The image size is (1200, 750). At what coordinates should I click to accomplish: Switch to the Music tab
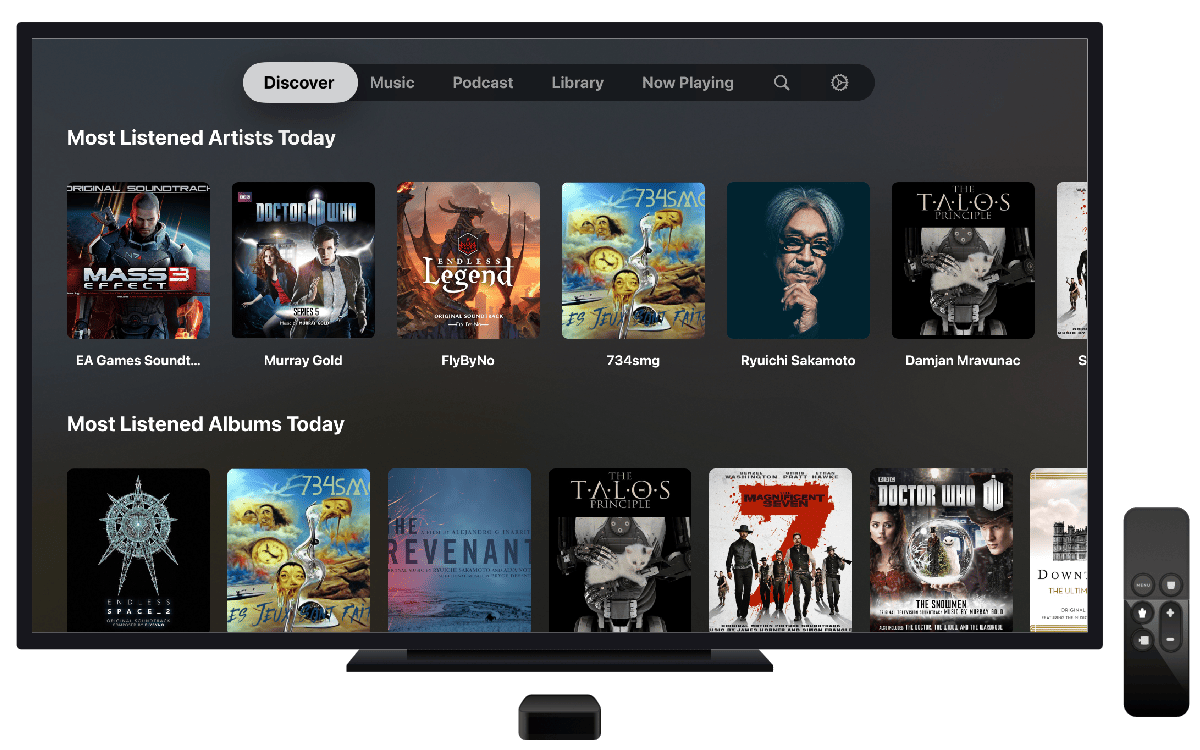click(392, 83)
